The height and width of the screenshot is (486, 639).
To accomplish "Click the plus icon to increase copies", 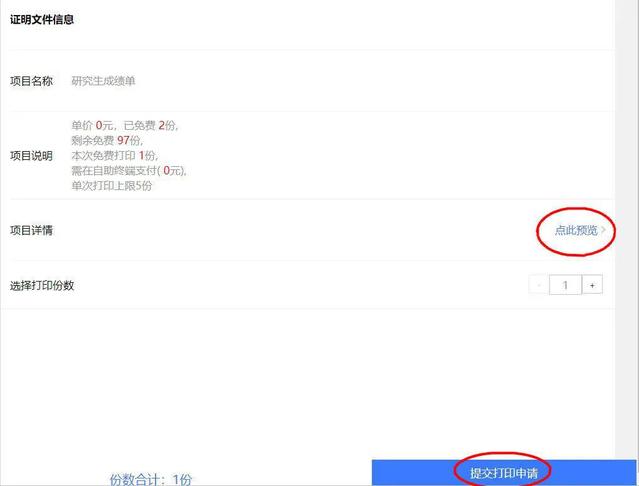I will (x=592, y=285).
